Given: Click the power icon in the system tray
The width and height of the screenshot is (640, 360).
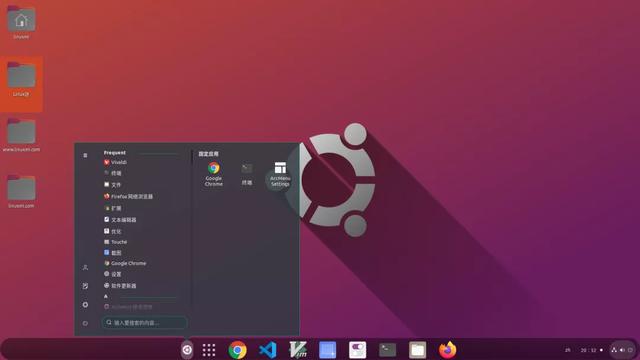Looking at the screenshot, I should coord(630,350).
